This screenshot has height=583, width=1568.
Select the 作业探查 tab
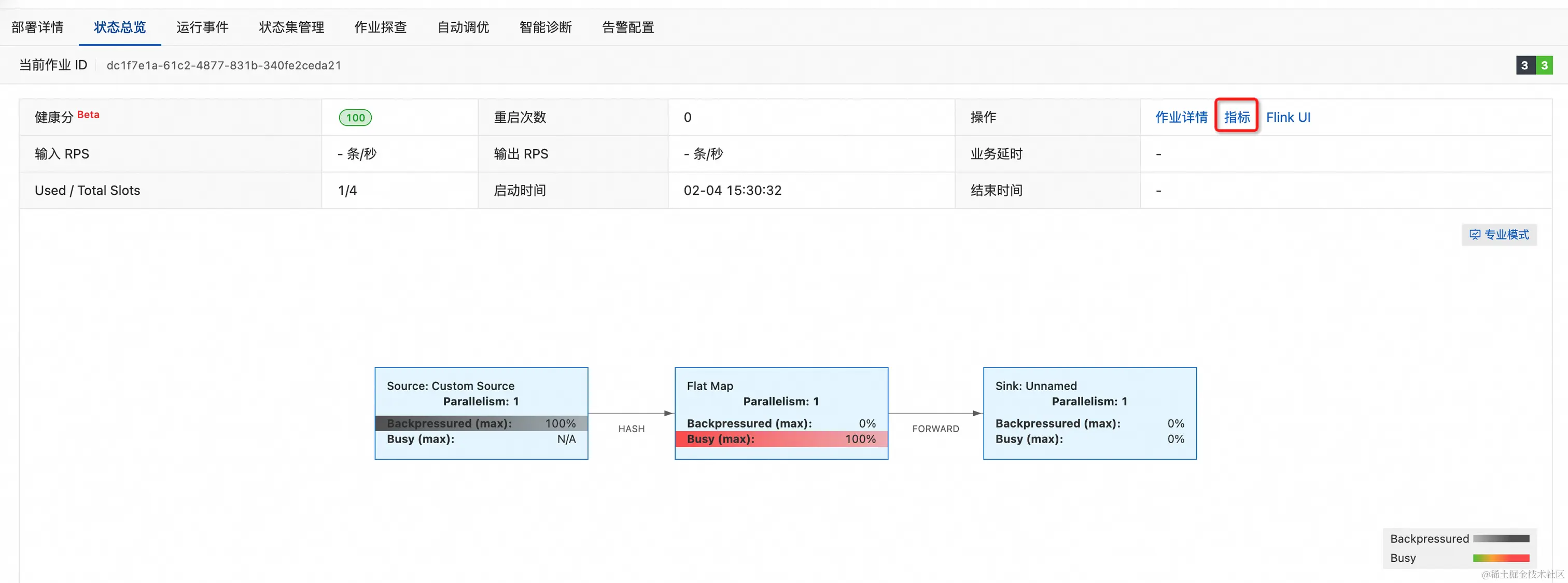pyautogui.click(x=381, y=27)
